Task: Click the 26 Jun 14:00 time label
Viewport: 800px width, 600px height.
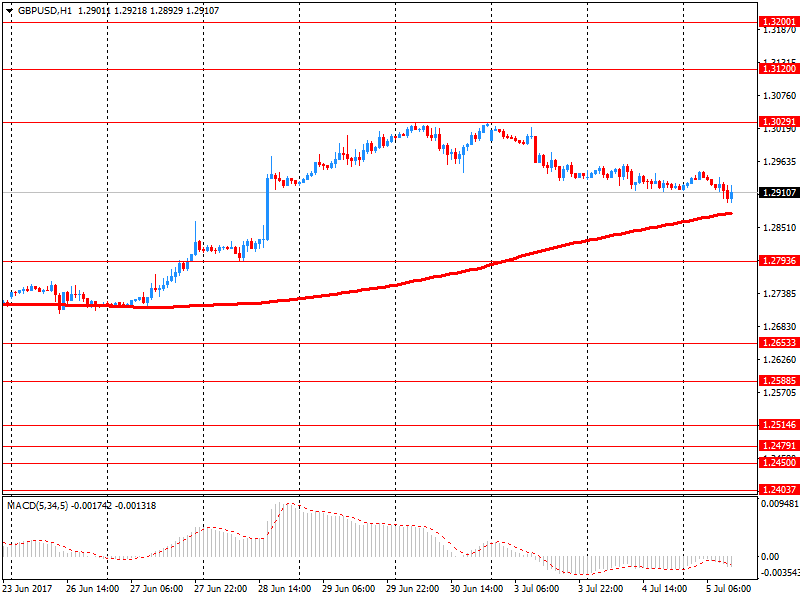Action: click(92, 588)
